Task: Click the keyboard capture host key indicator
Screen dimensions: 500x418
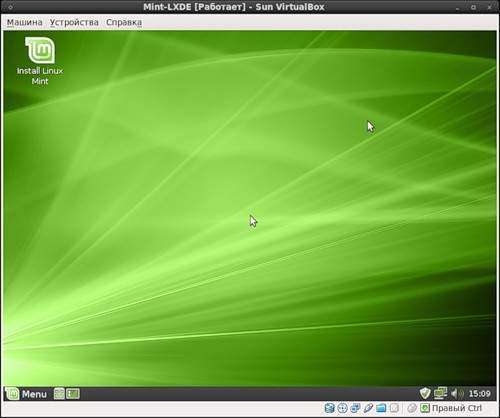Action: (x=425, y=408)
